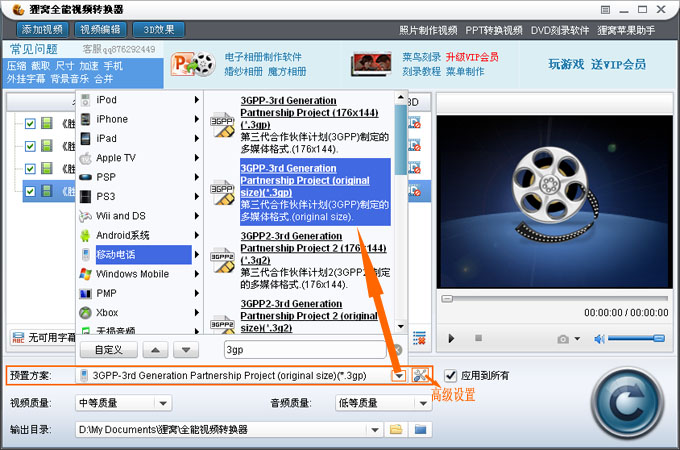Click the preview seek bar
Viewport: 680px width, 450px height.
[555, 299]
